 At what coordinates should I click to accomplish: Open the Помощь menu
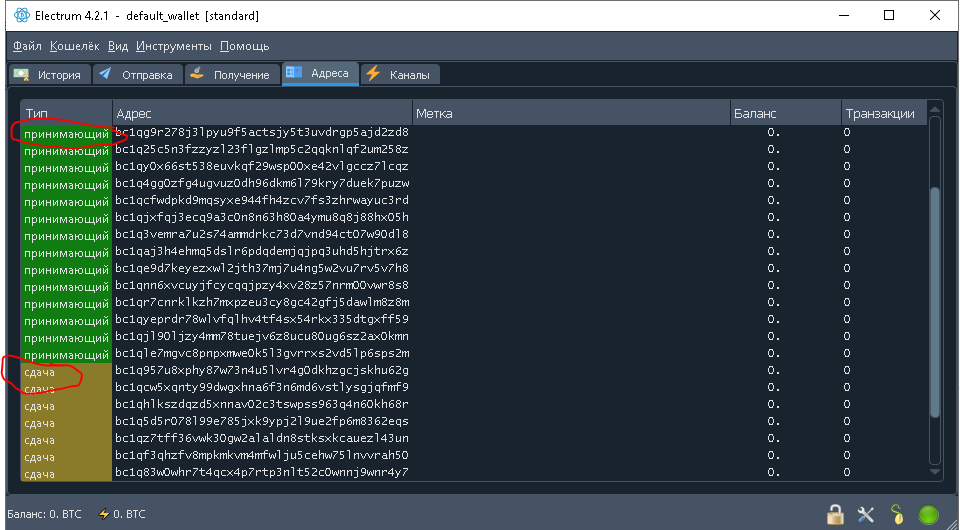coord(244,46)
